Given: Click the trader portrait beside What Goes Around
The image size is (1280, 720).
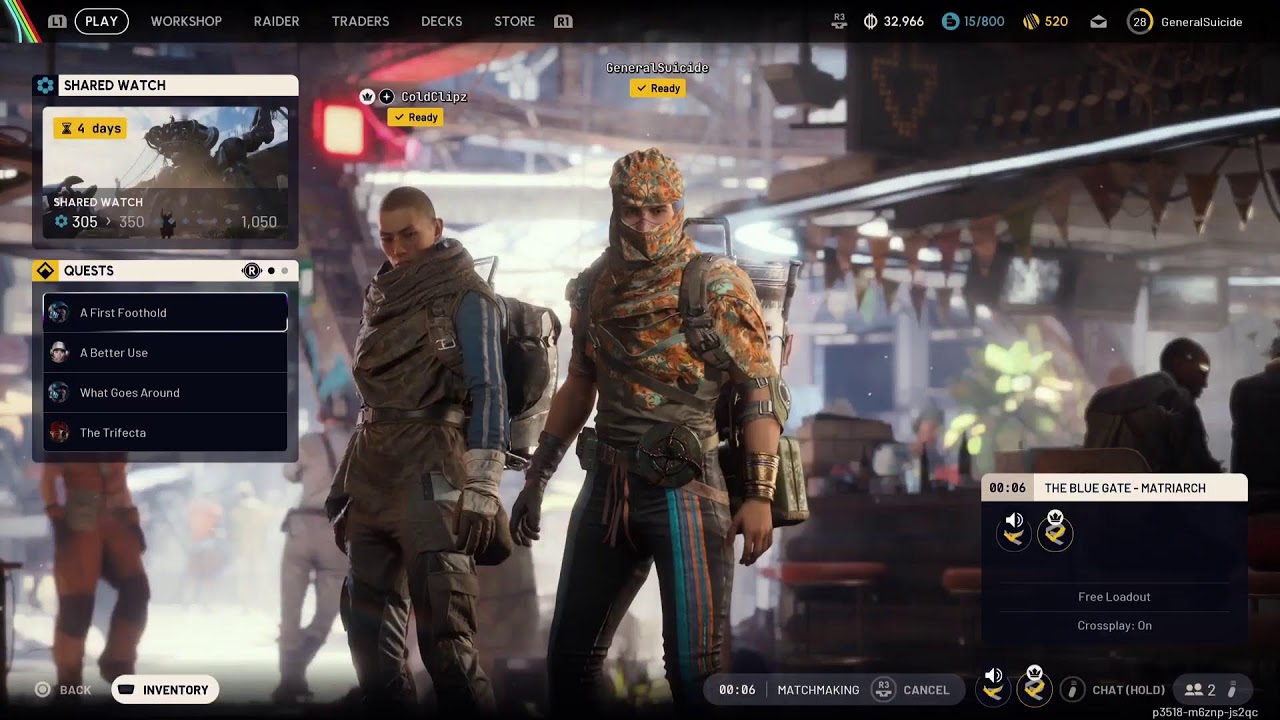Looking at the screenshot, I should [59, 392].
